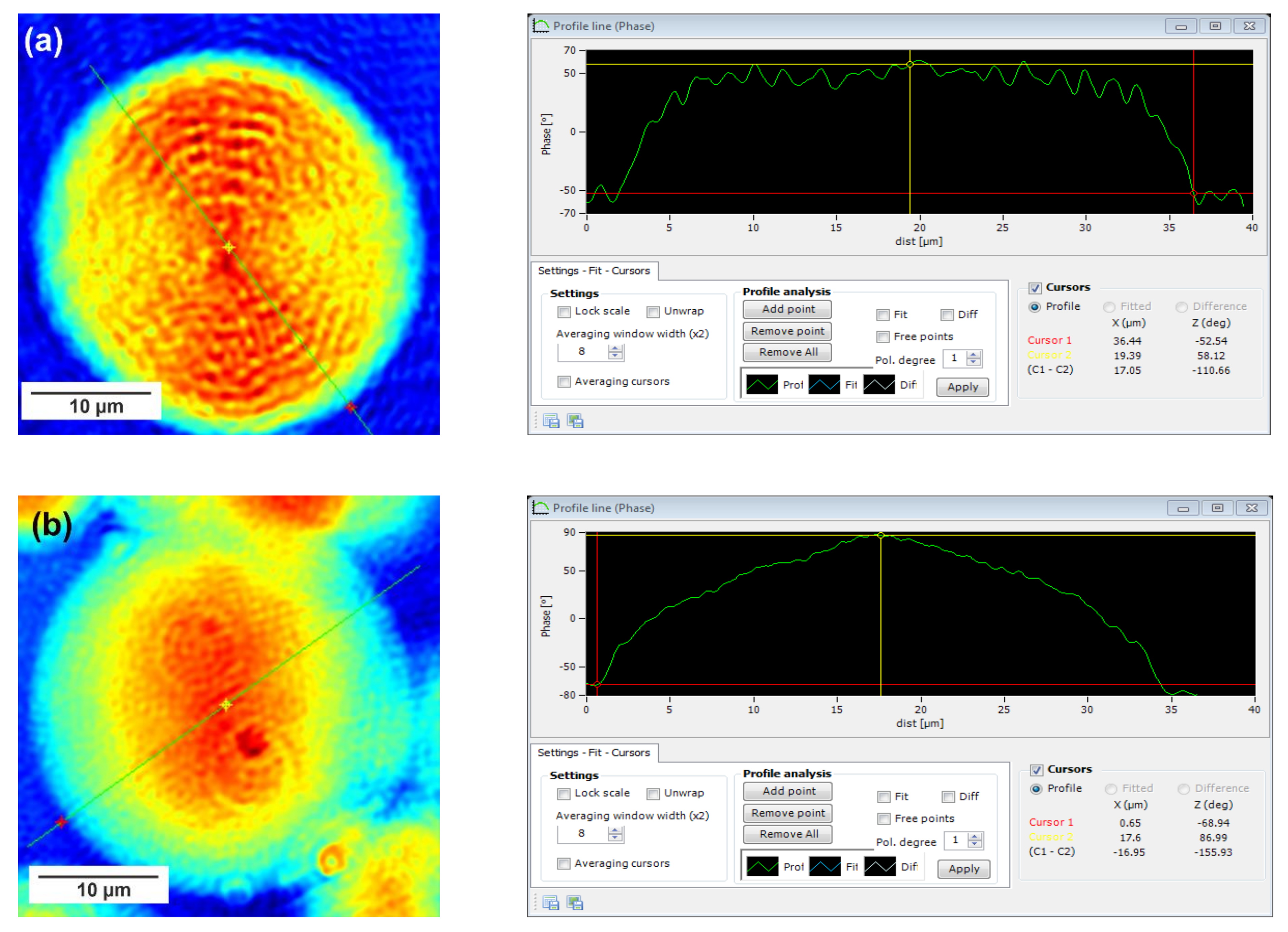1288x932 pixels.
Task: Click Profile line title icon in panel (b) window
Action: (x=541, y=508)
